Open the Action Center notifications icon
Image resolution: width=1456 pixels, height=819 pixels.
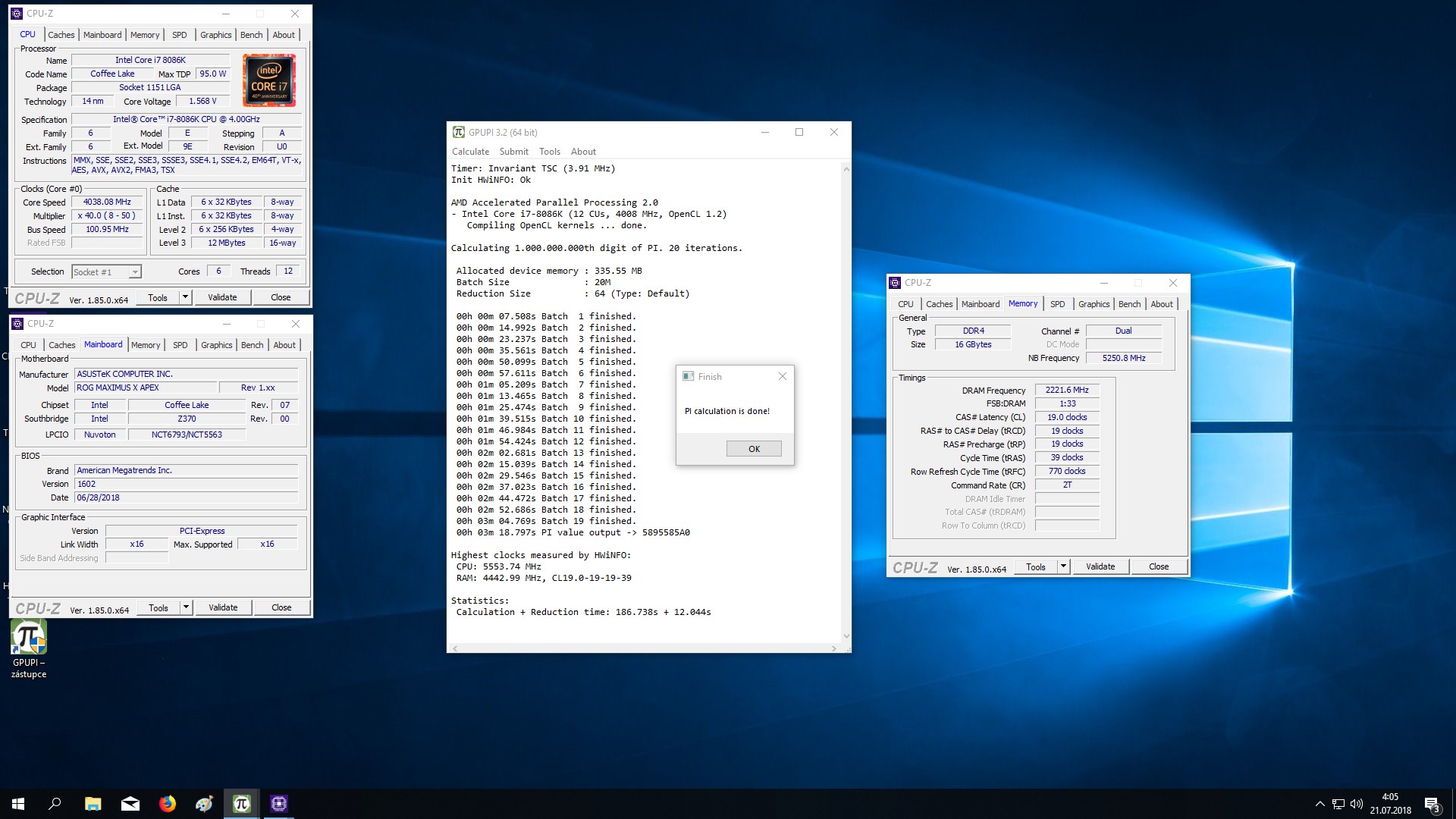click(1432, 804)
